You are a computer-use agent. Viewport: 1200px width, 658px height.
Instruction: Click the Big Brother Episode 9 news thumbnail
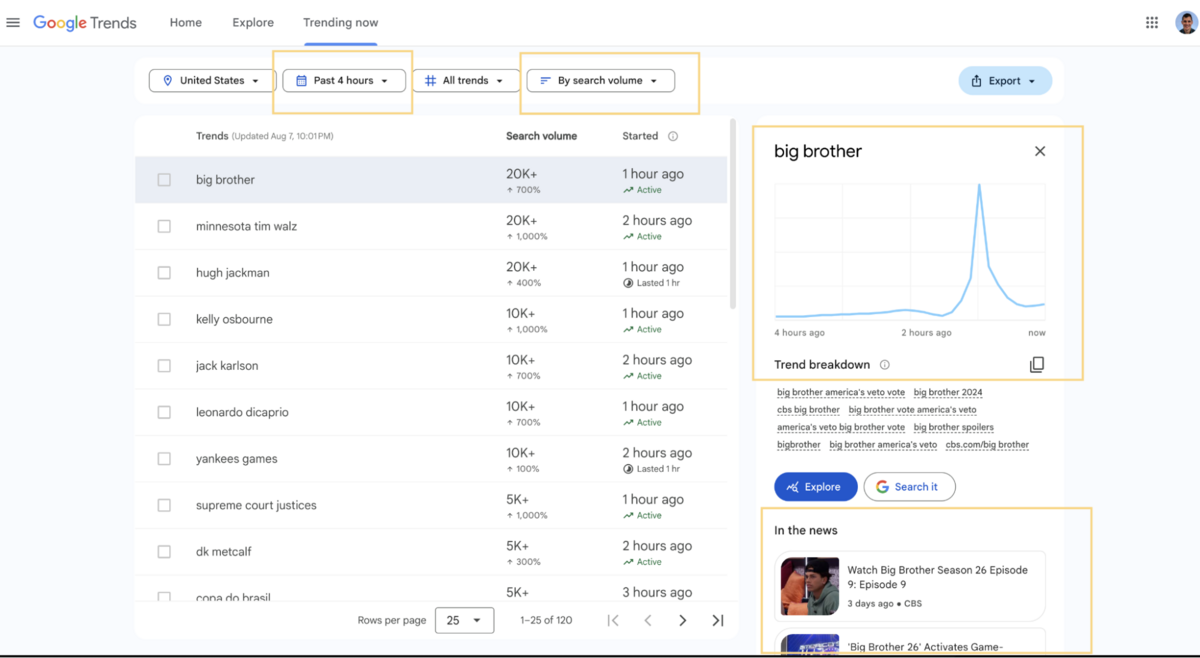810,586
